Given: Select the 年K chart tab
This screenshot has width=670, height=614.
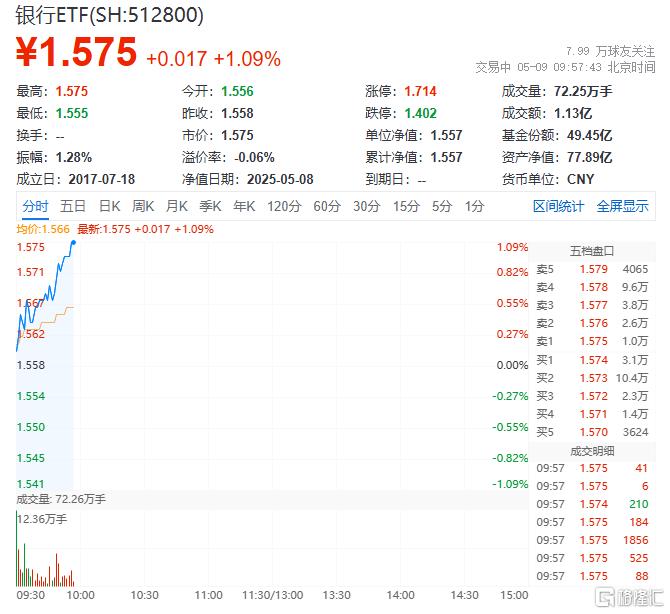Looking at the screenshot, I should 244,206.
